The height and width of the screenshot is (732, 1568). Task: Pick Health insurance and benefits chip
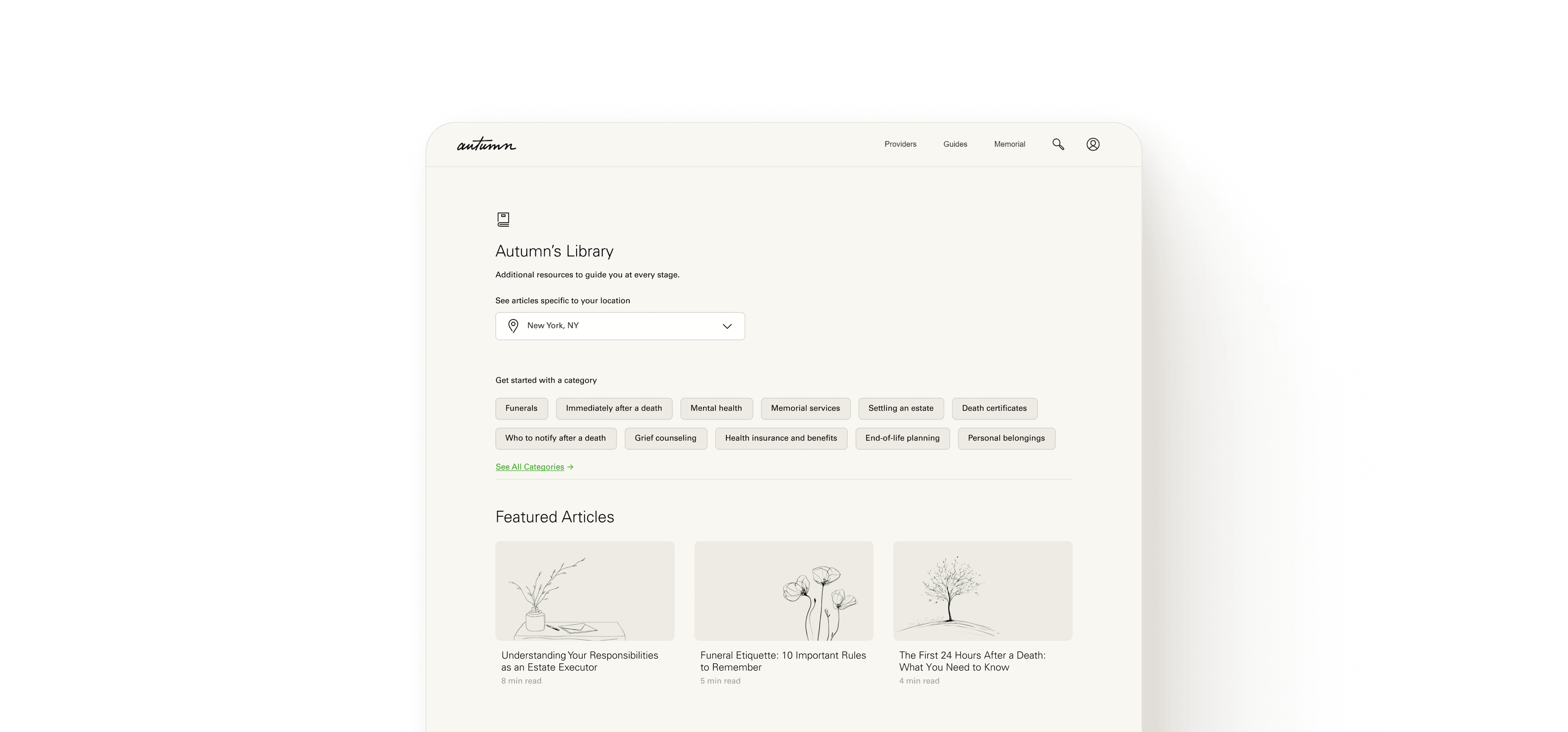(781, 438)
